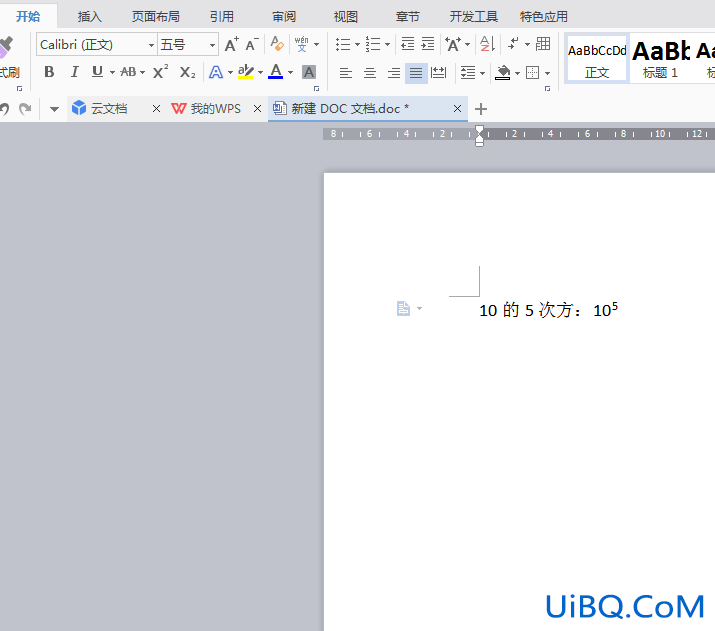715x631 pixels.
Task: Add new document tab with plus
Action: point(481,109)
